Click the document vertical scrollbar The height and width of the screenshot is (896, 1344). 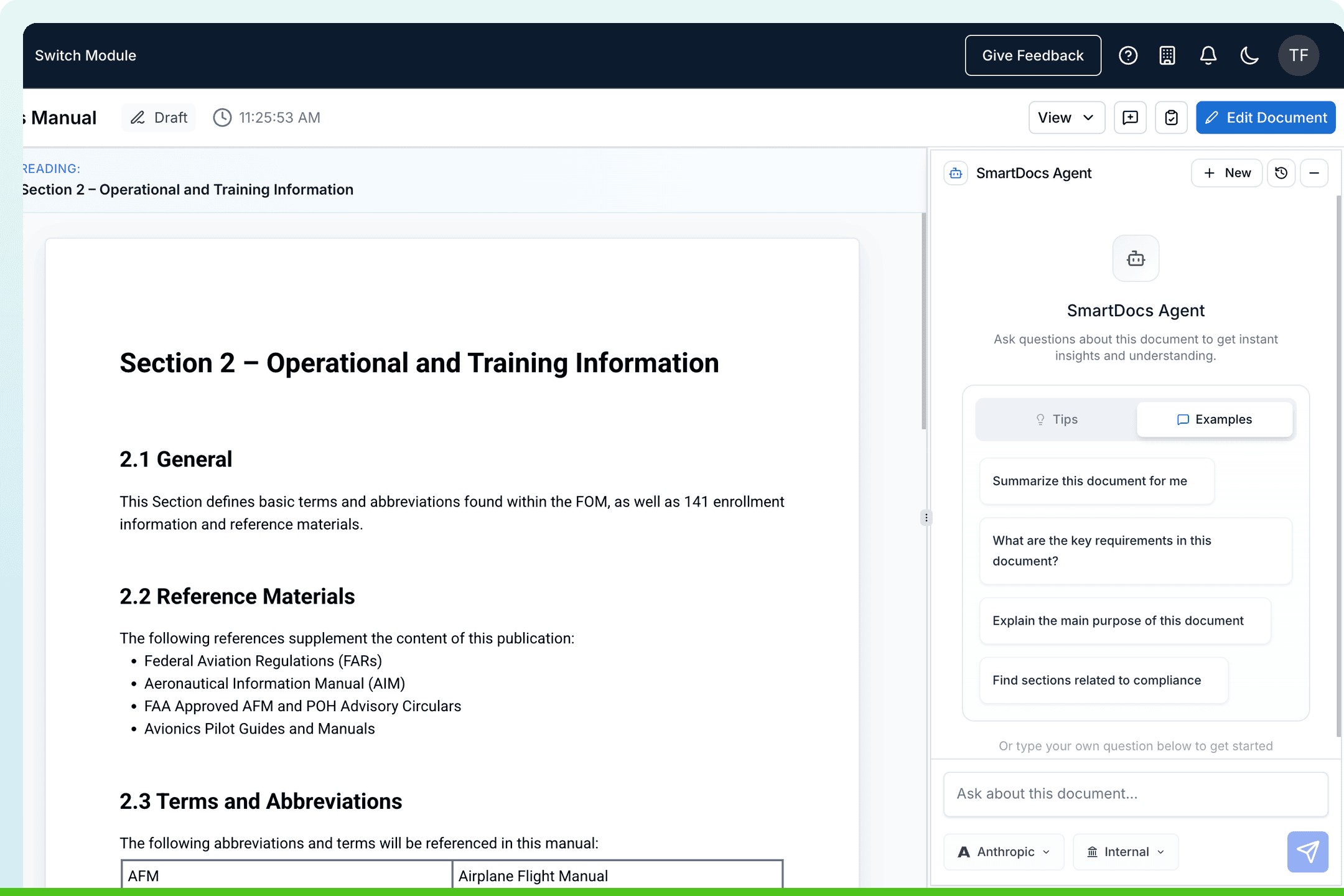pos(923,321)
